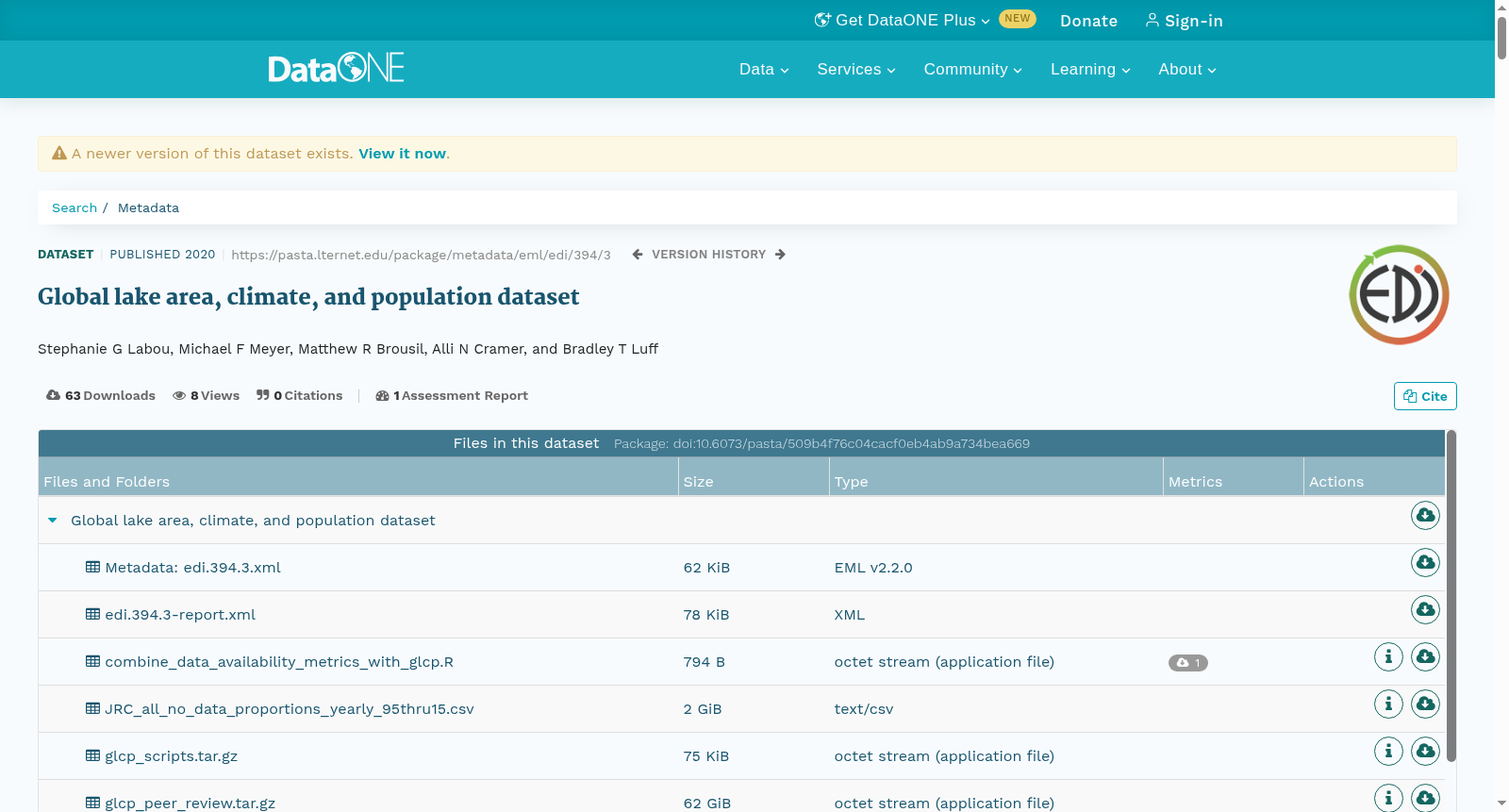1509x812 pixels.
Task: Click the EDI repository logo
Action: click(x=1399, y=295)
